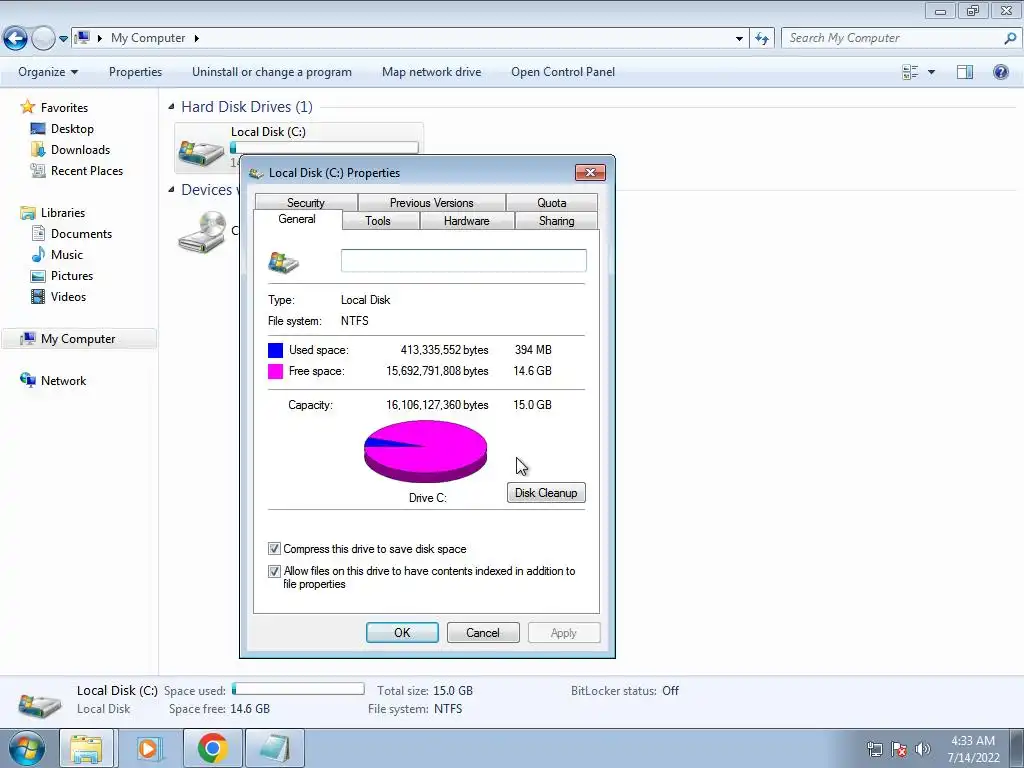
Task: Select Favorites in the navigation pane
Action: coord(64,107)
